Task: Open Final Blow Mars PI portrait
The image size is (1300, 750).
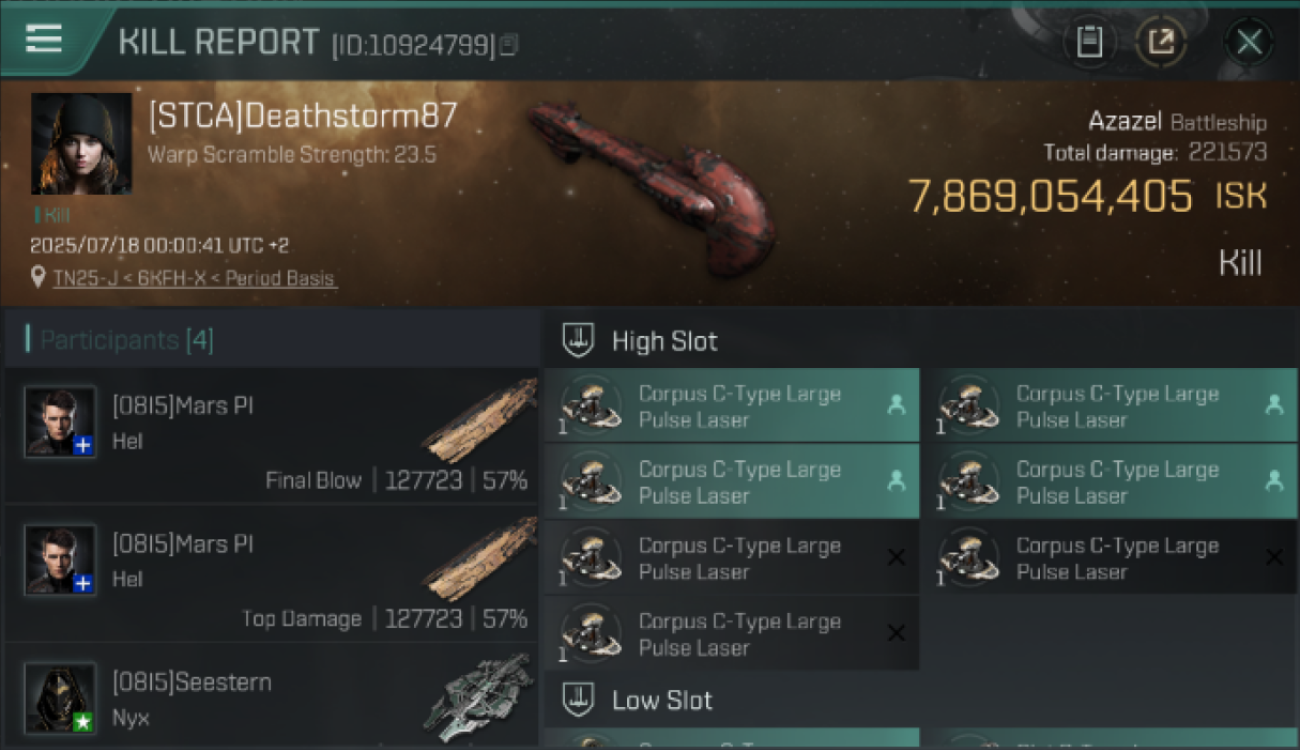Action: pyautogui.click(x=60, y=422)
